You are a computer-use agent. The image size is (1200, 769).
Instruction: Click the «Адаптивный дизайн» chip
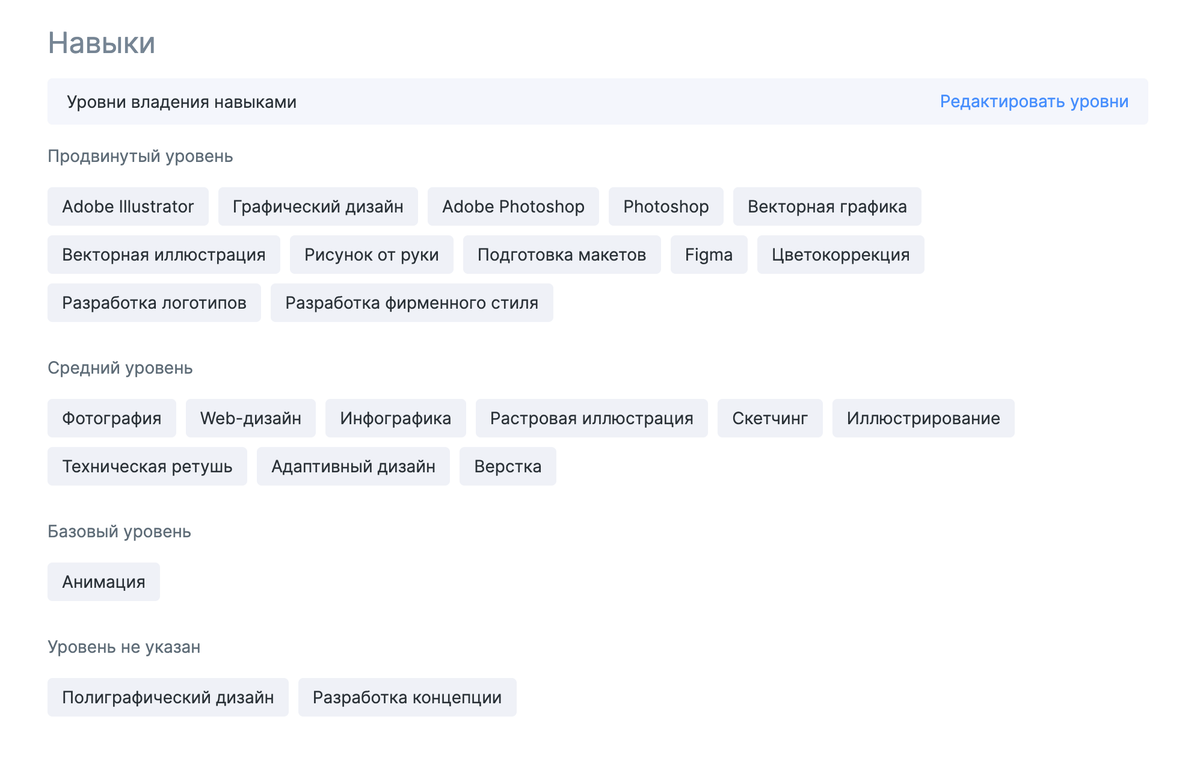point(353,466)
